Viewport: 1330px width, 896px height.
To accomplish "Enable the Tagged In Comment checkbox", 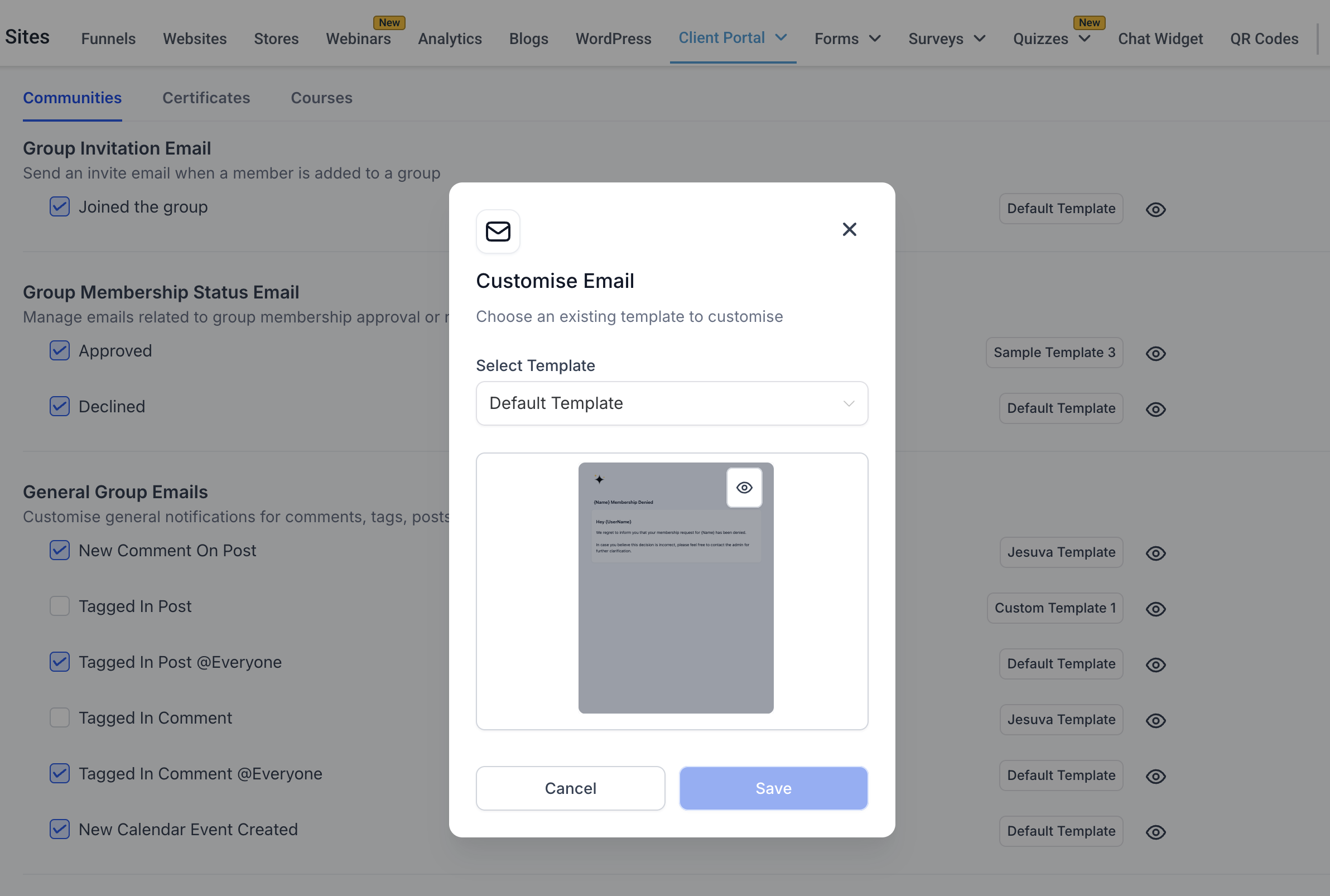I will pos(60,717).
